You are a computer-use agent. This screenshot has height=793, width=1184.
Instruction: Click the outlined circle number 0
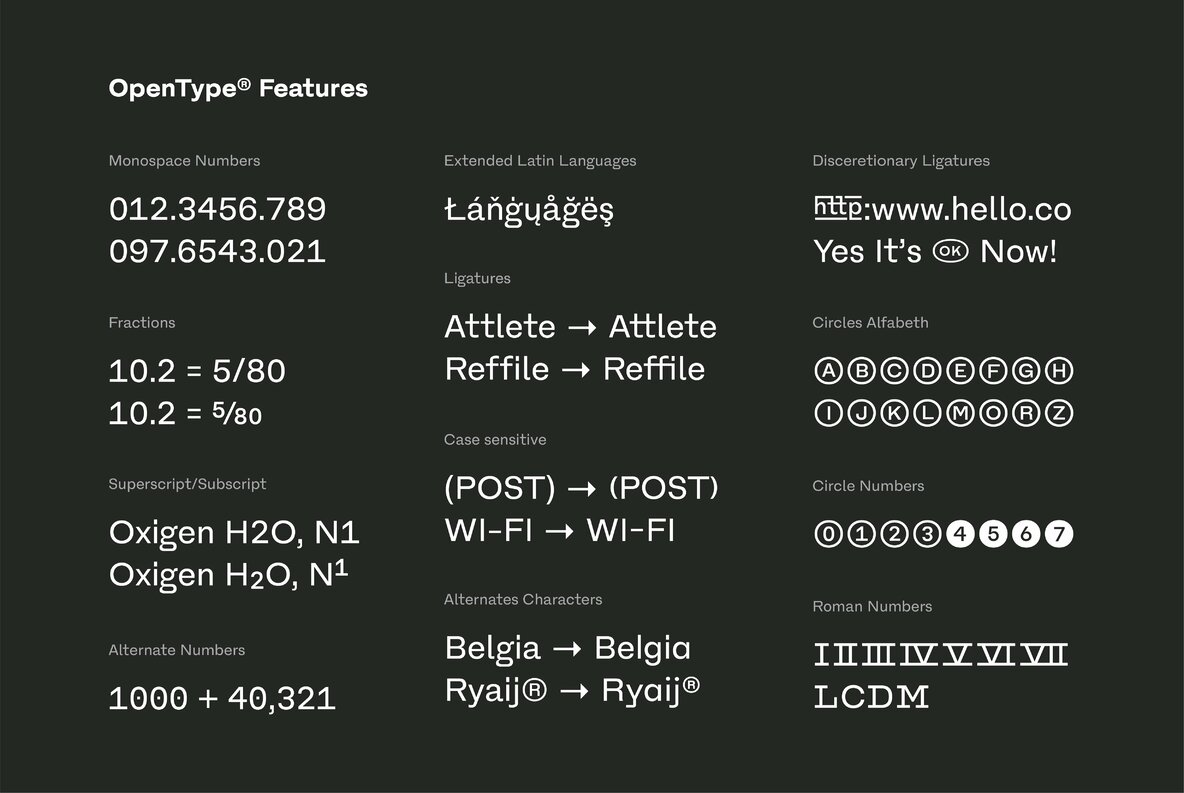pos(828,535)
